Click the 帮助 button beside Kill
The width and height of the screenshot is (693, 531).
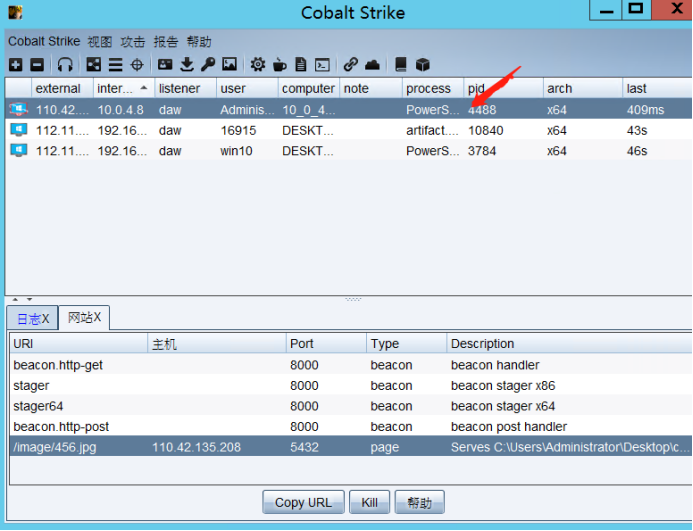click(x=419, y=502)
